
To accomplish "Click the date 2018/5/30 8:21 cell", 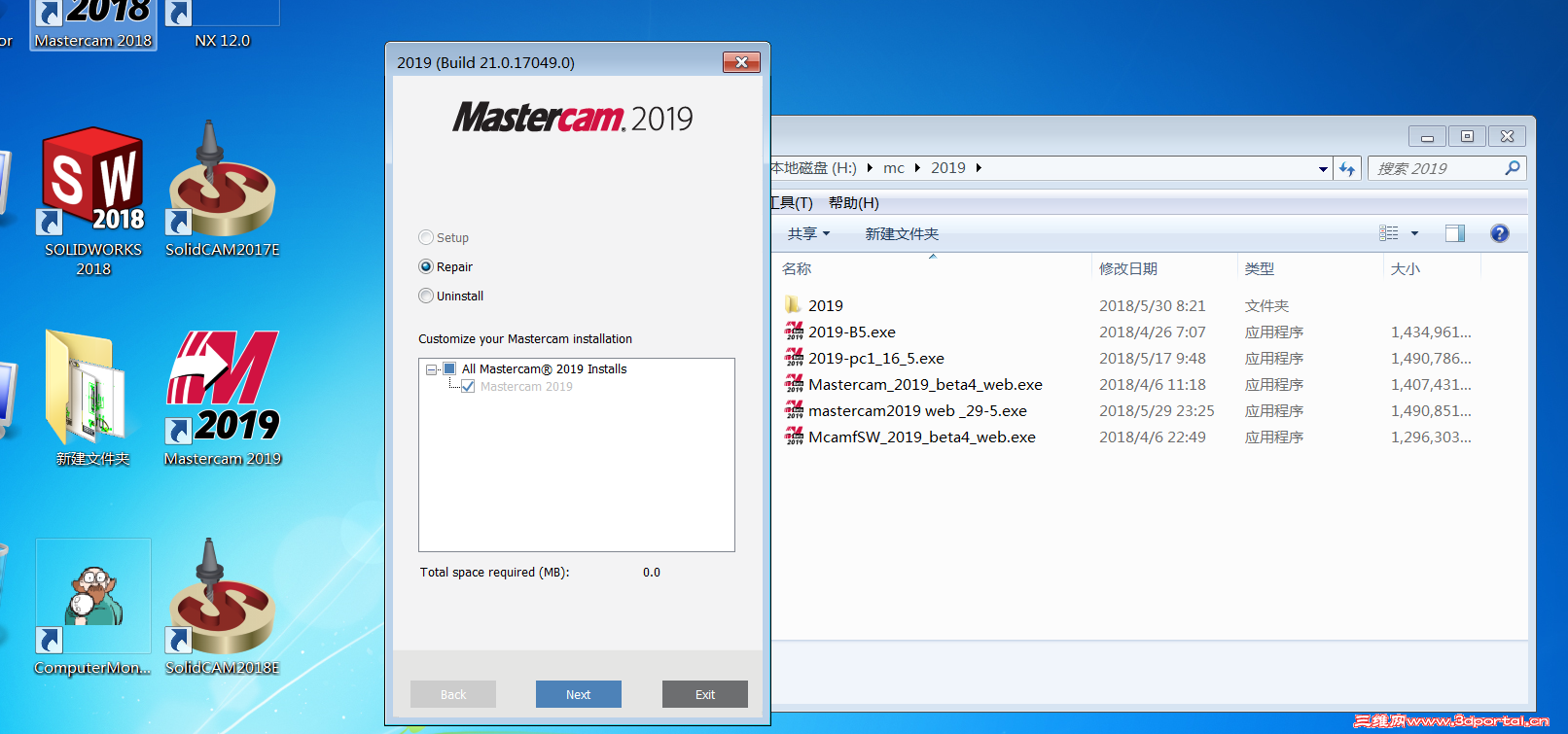I will [x=1152, y=305].
